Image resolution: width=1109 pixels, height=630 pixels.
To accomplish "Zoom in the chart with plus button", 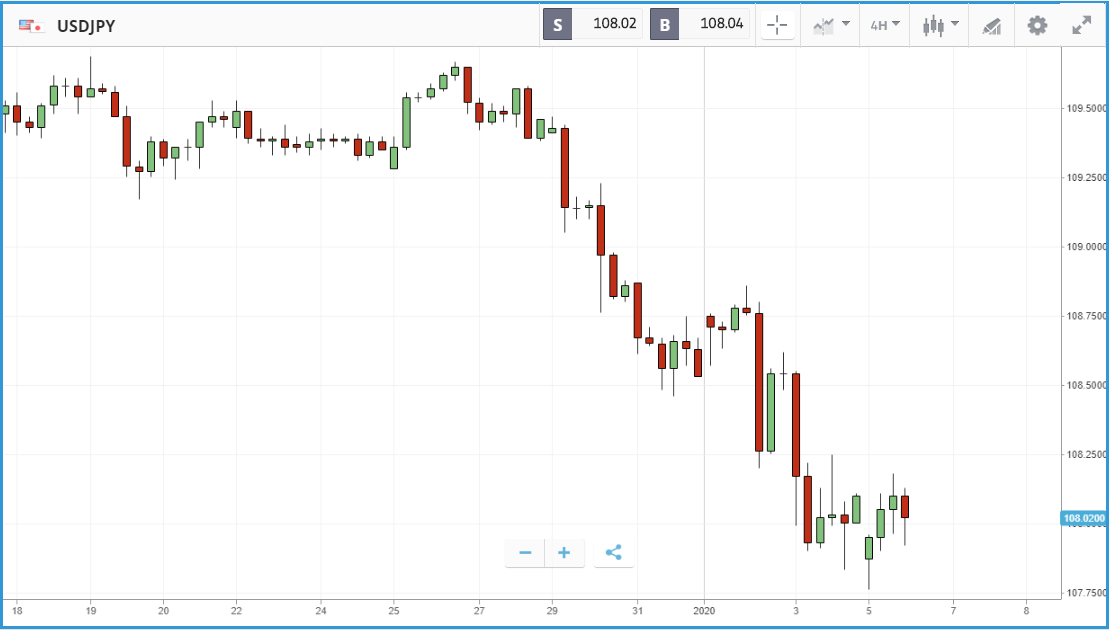I will tap(564, 552).
